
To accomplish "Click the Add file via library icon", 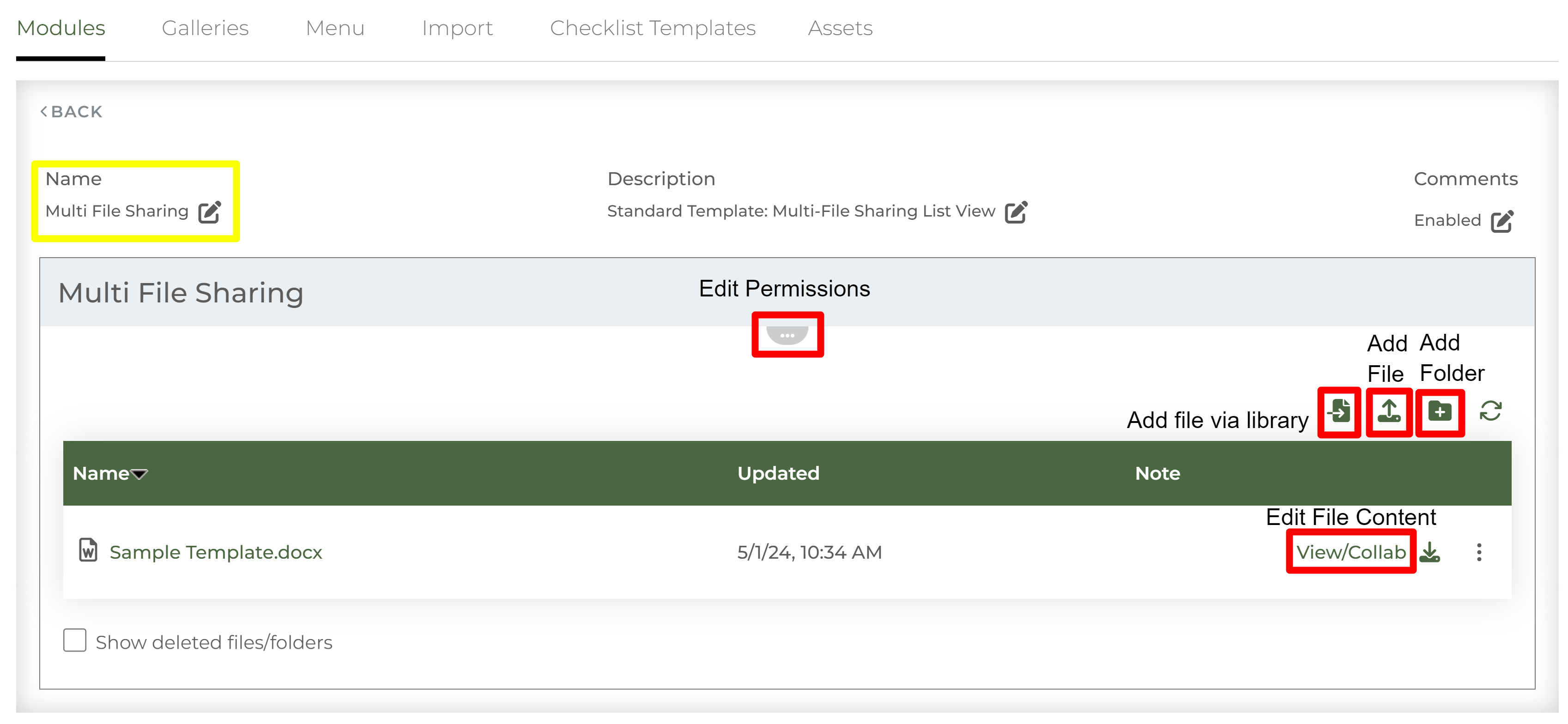I will coord(1339,411).
